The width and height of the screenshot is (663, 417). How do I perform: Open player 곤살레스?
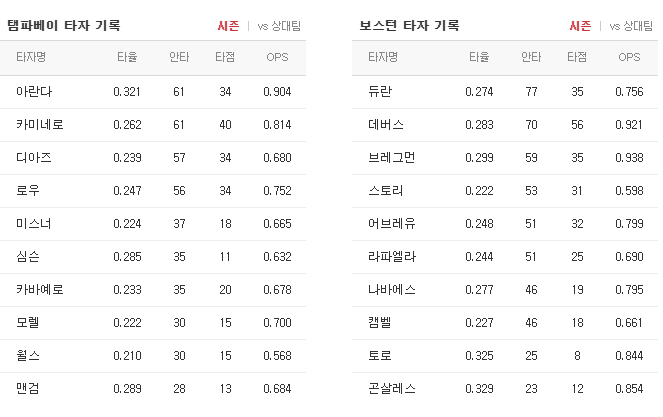pos(392,389)
